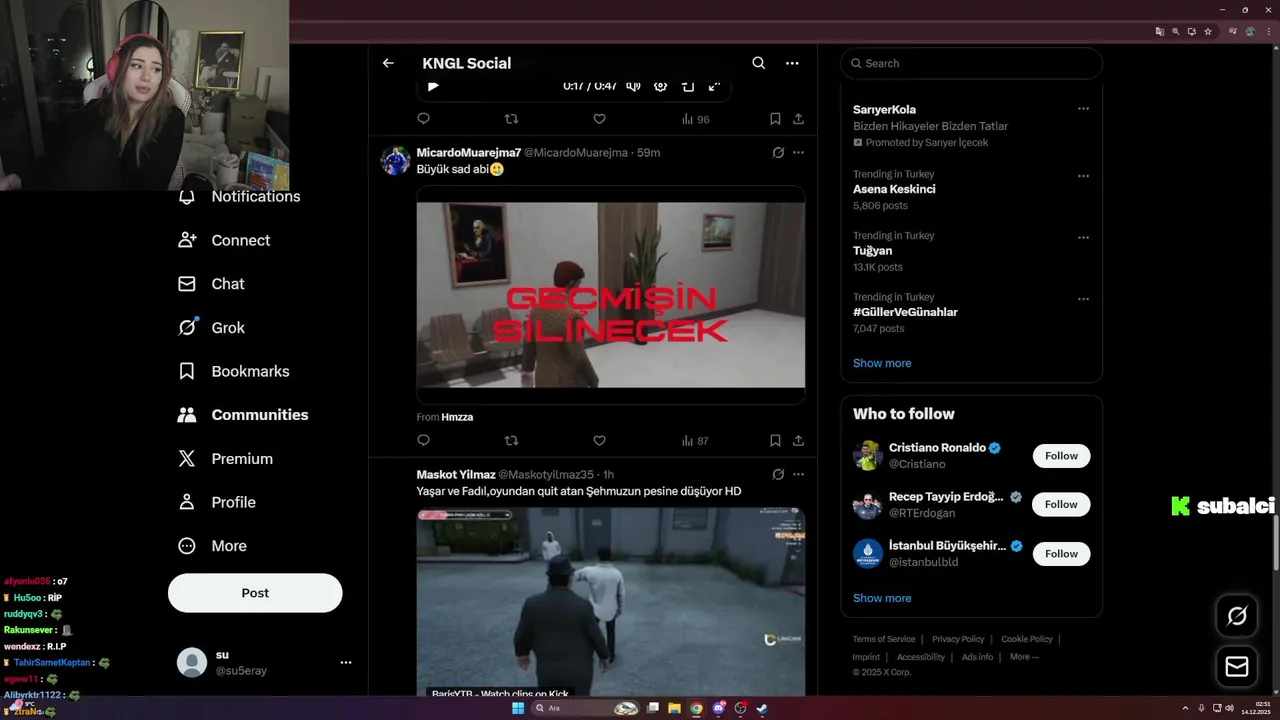The image size is (1280, 720).
Task: Open options for Tuğyan trend
Action: [x=1083, y=238]
